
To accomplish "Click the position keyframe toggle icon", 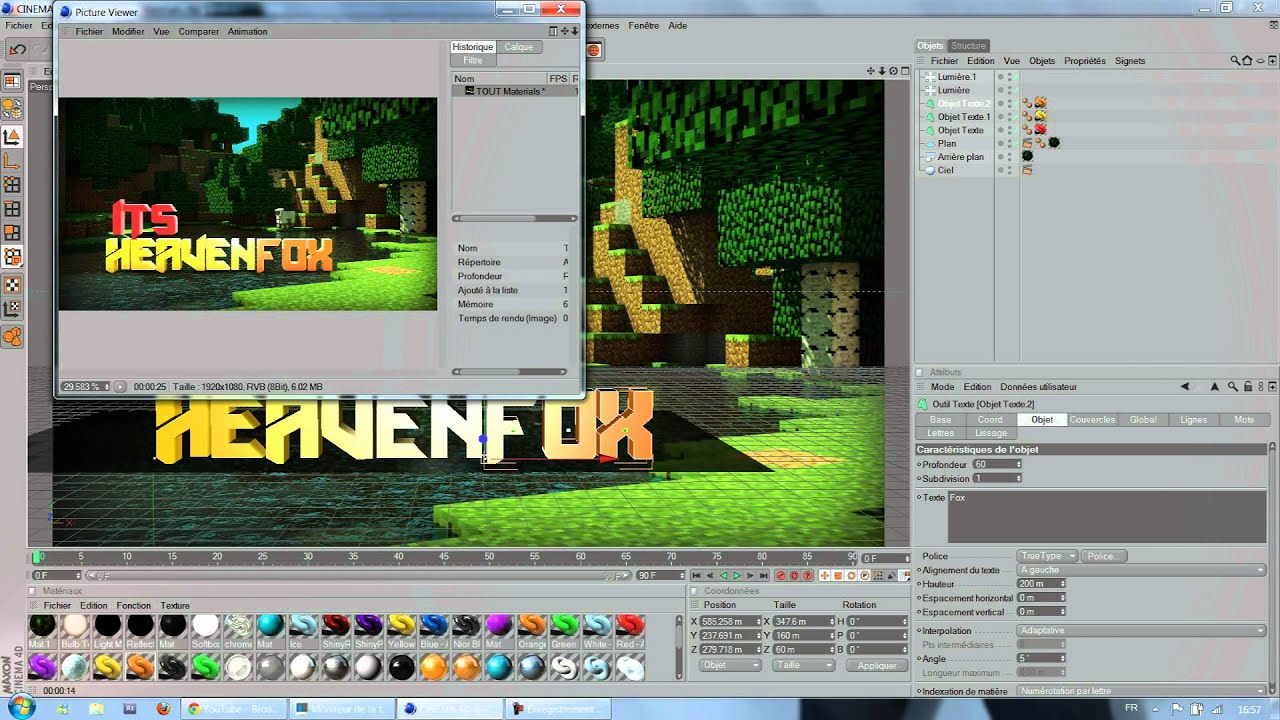I will (x=826, y=575).
